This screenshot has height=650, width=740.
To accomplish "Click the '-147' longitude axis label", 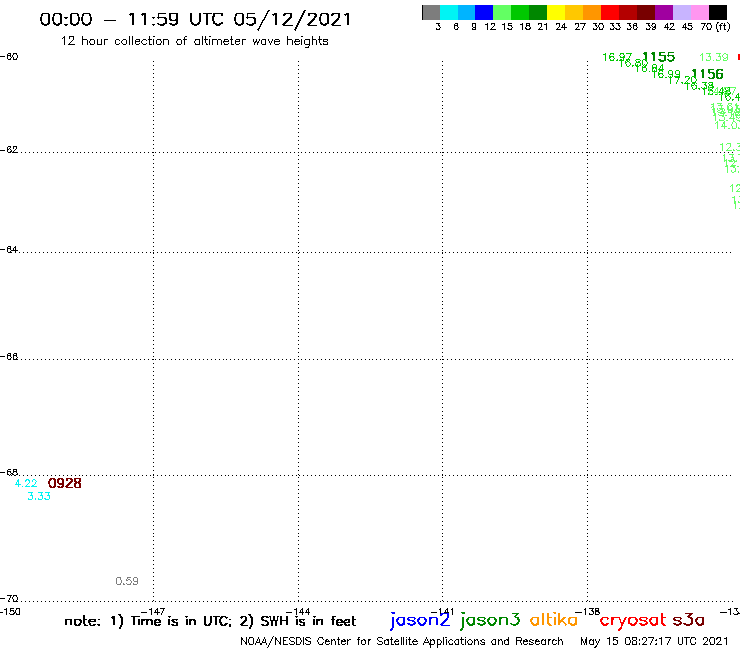I will pyautogui.click(x=153, y=612).
